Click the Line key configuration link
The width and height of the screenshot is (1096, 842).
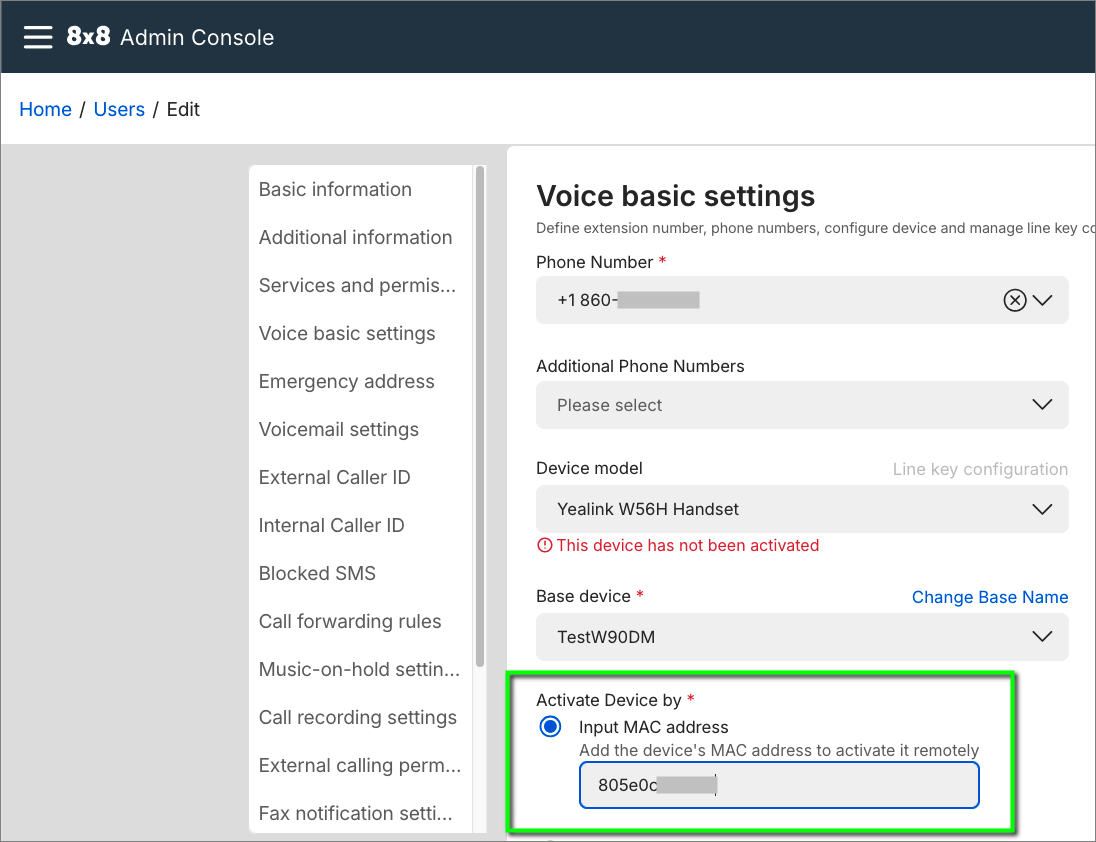tap(979, 469)
